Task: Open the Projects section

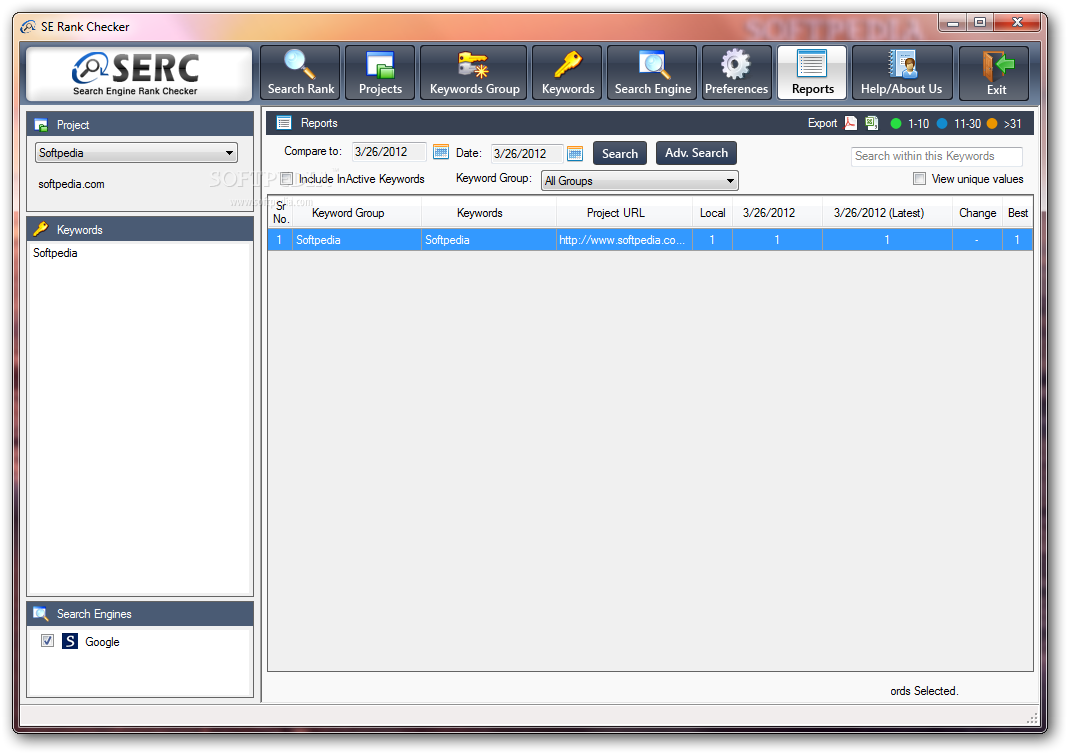Action: (380, 72)
